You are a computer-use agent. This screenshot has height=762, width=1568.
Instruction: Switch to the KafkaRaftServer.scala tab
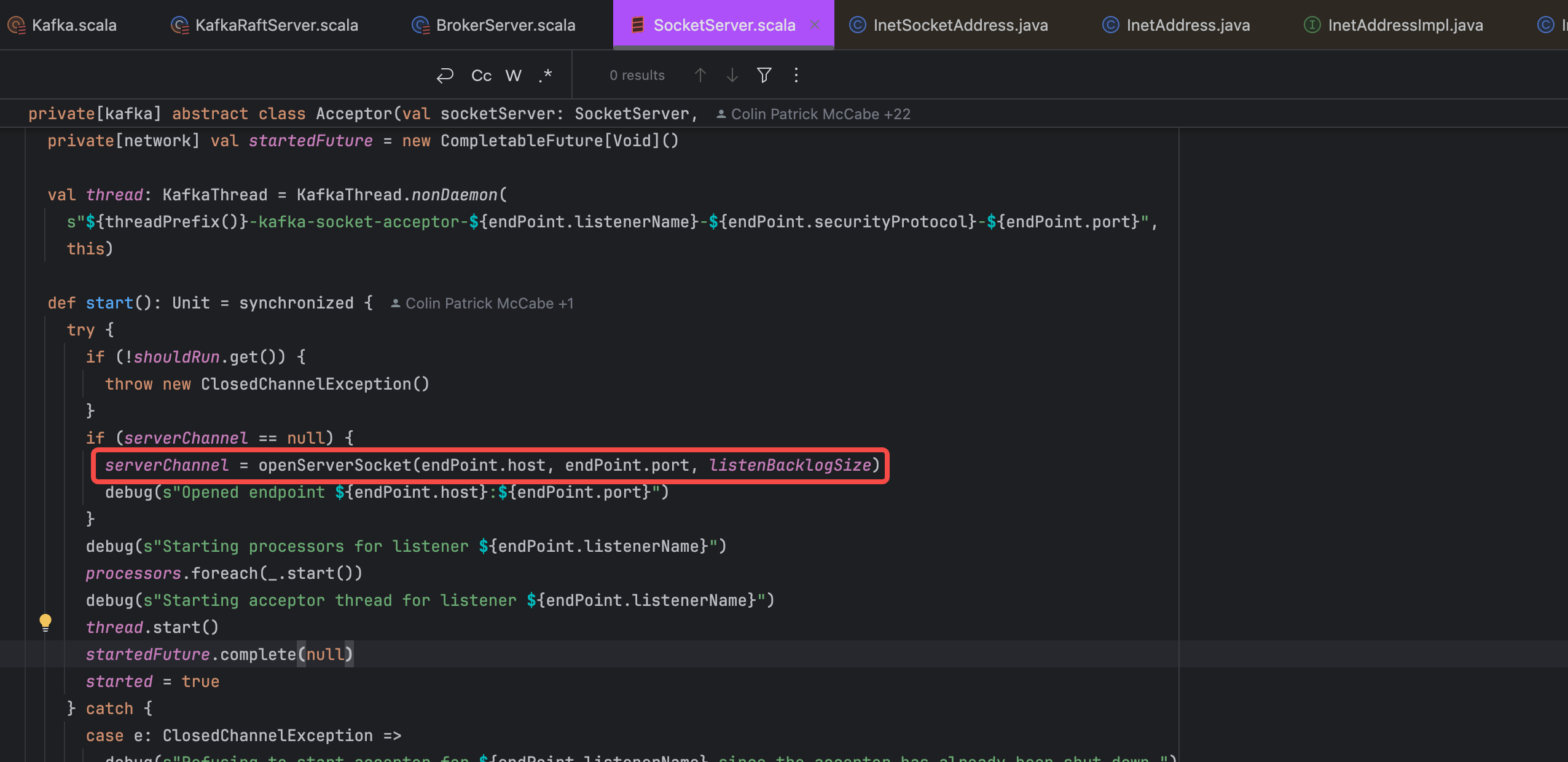[276, 25]
